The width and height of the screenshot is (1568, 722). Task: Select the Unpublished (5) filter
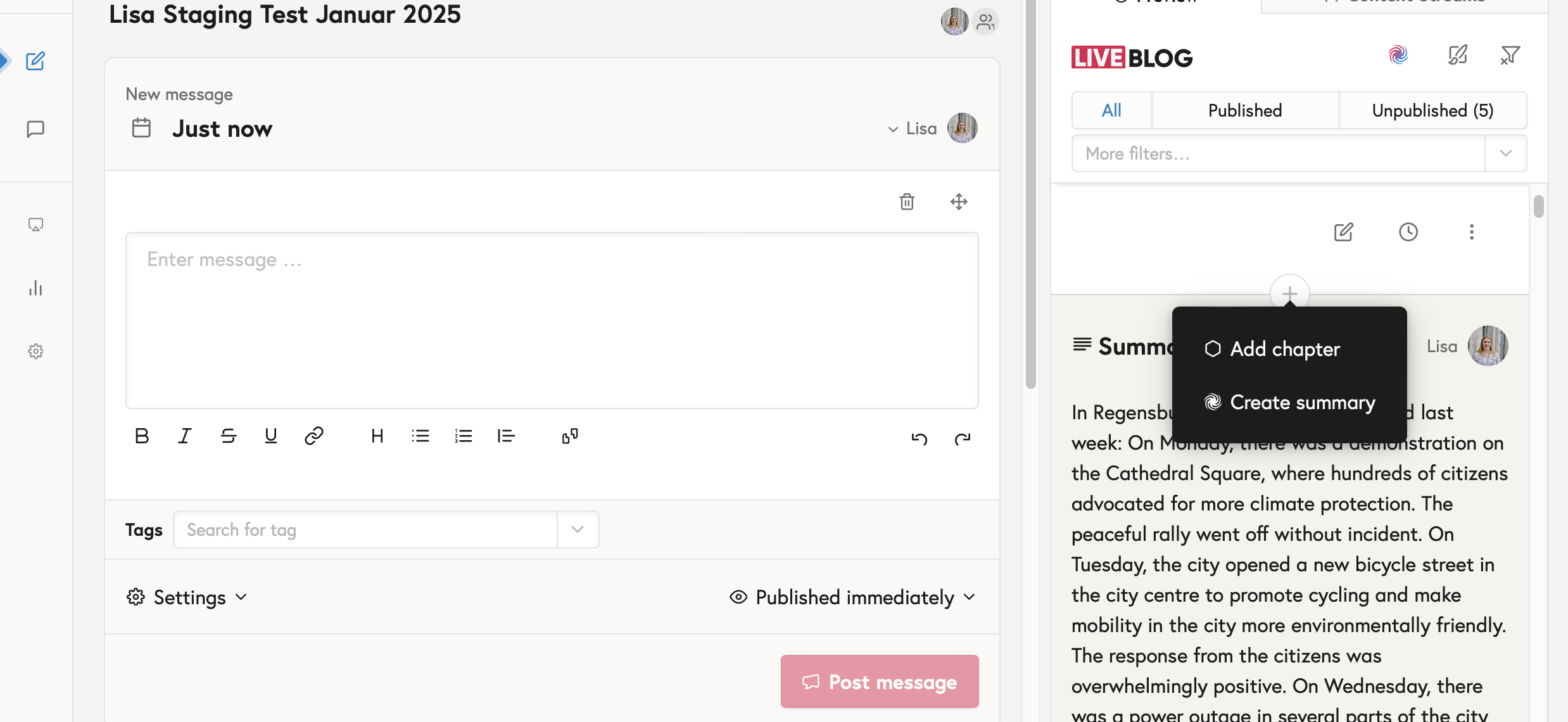[x=1432, y=111]
